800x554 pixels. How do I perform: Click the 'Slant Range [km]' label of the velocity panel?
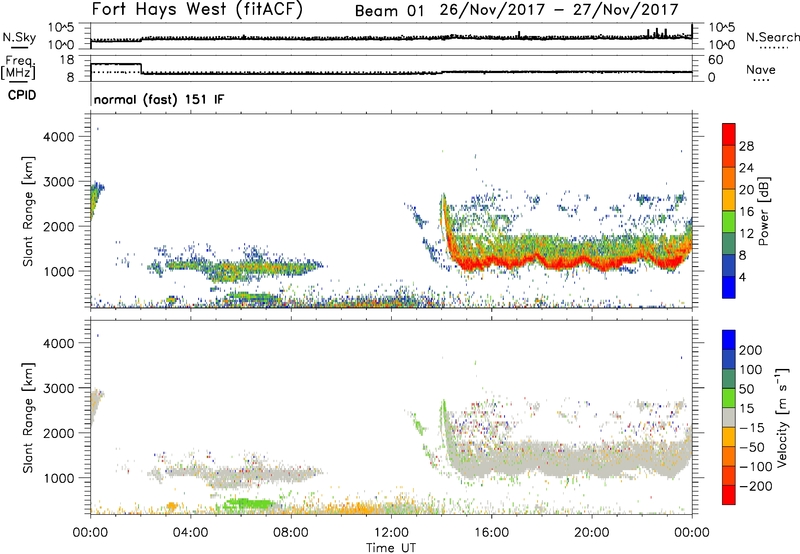(28, 417)
